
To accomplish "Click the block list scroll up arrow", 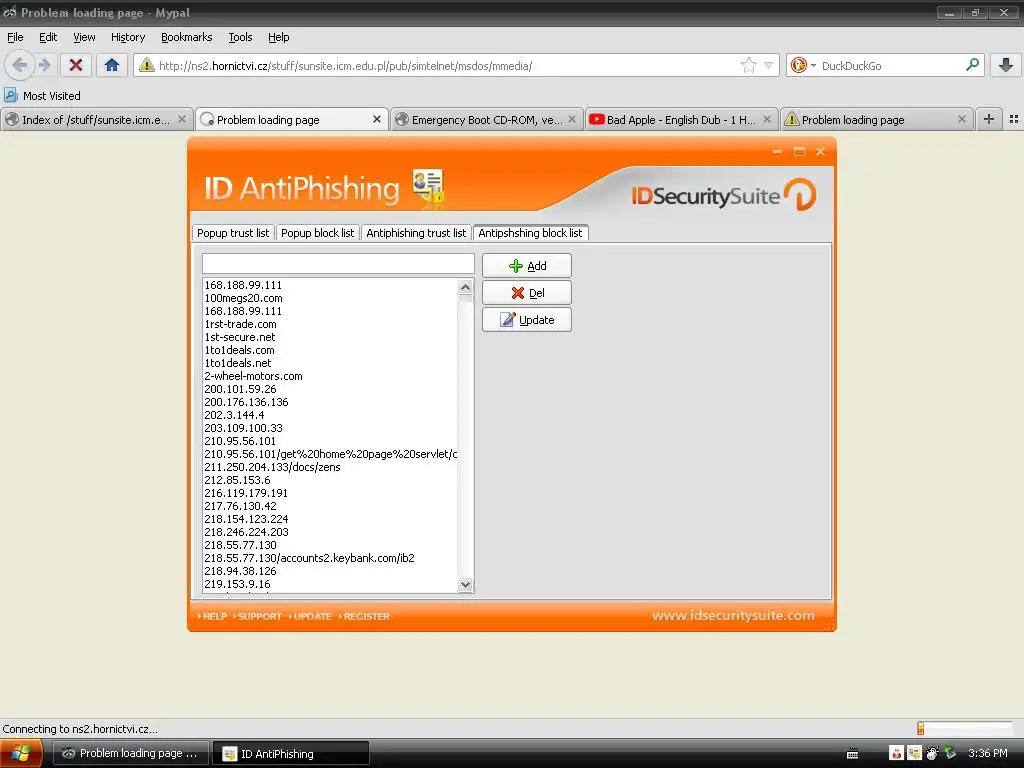I will 465,287.
